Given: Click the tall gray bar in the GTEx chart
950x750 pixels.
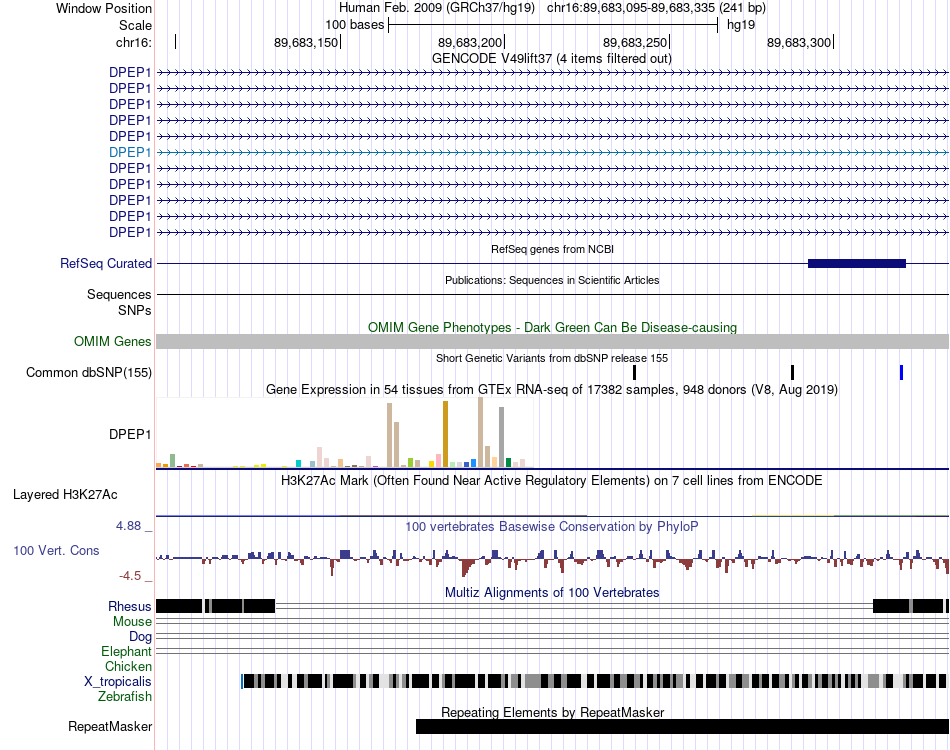Looking at the screenshot, I should [x=502, y=437].
